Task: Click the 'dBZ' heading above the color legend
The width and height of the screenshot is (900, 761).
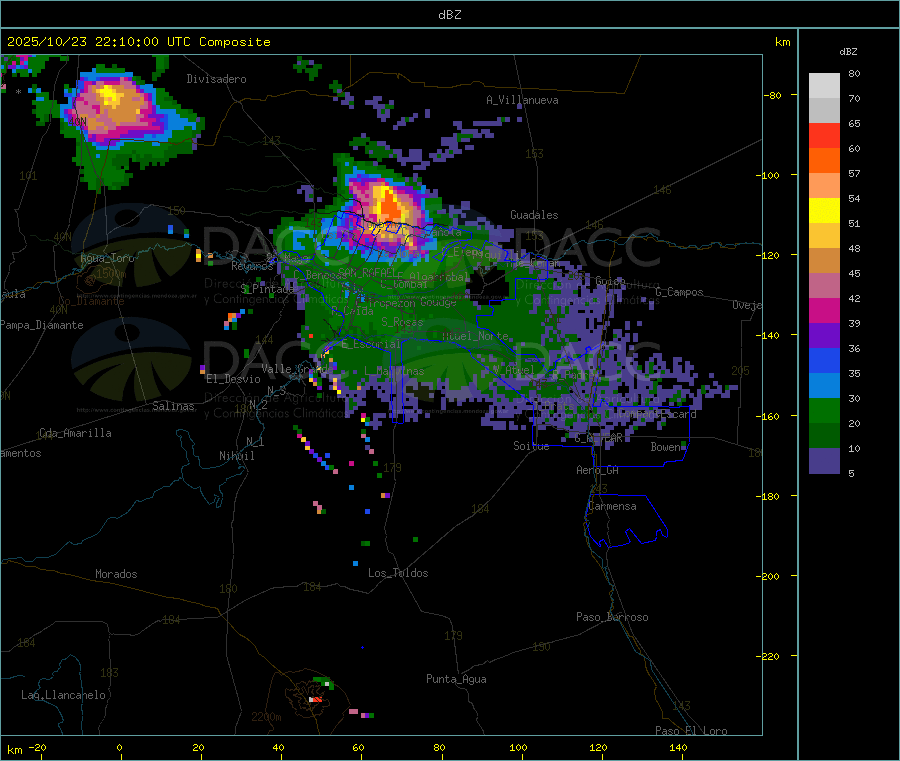Action: point(848,52)
